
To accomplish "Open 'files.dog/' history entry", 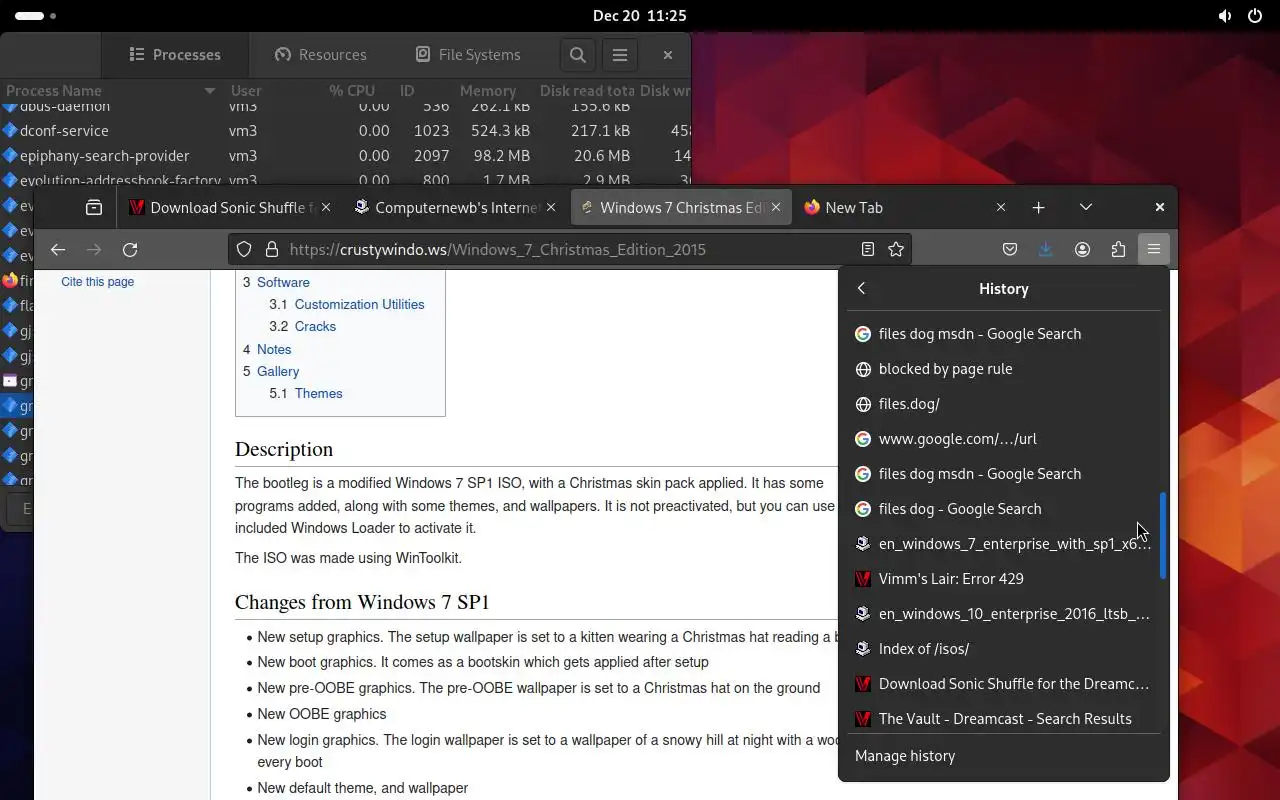I will pos(1004,404).
